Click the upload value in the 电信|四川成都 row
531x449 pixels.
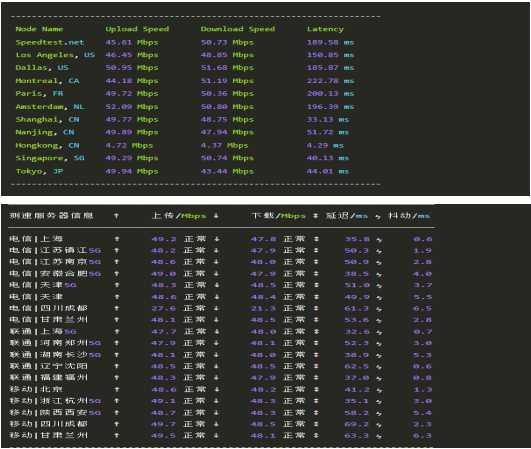tap(164, 308)
